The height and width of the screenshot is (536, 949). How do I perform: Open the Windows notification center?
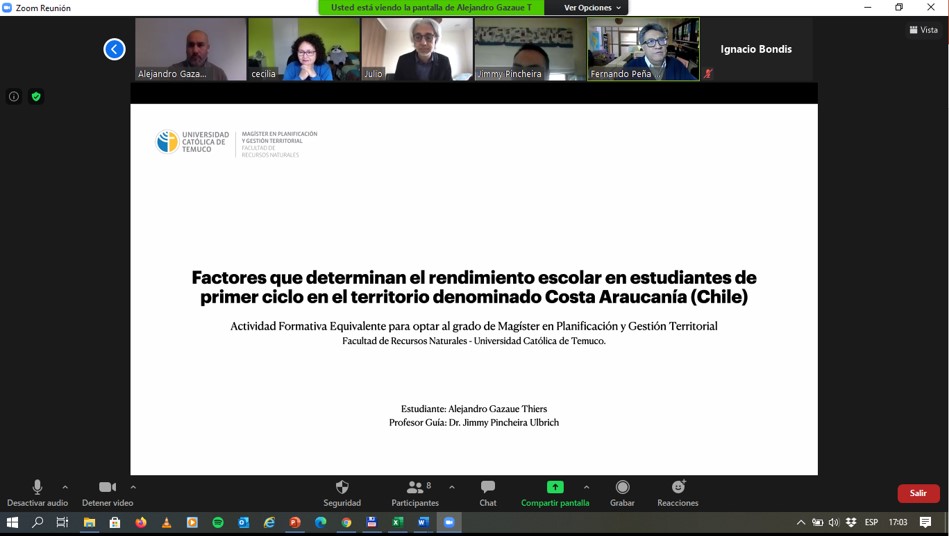point(925,522)
